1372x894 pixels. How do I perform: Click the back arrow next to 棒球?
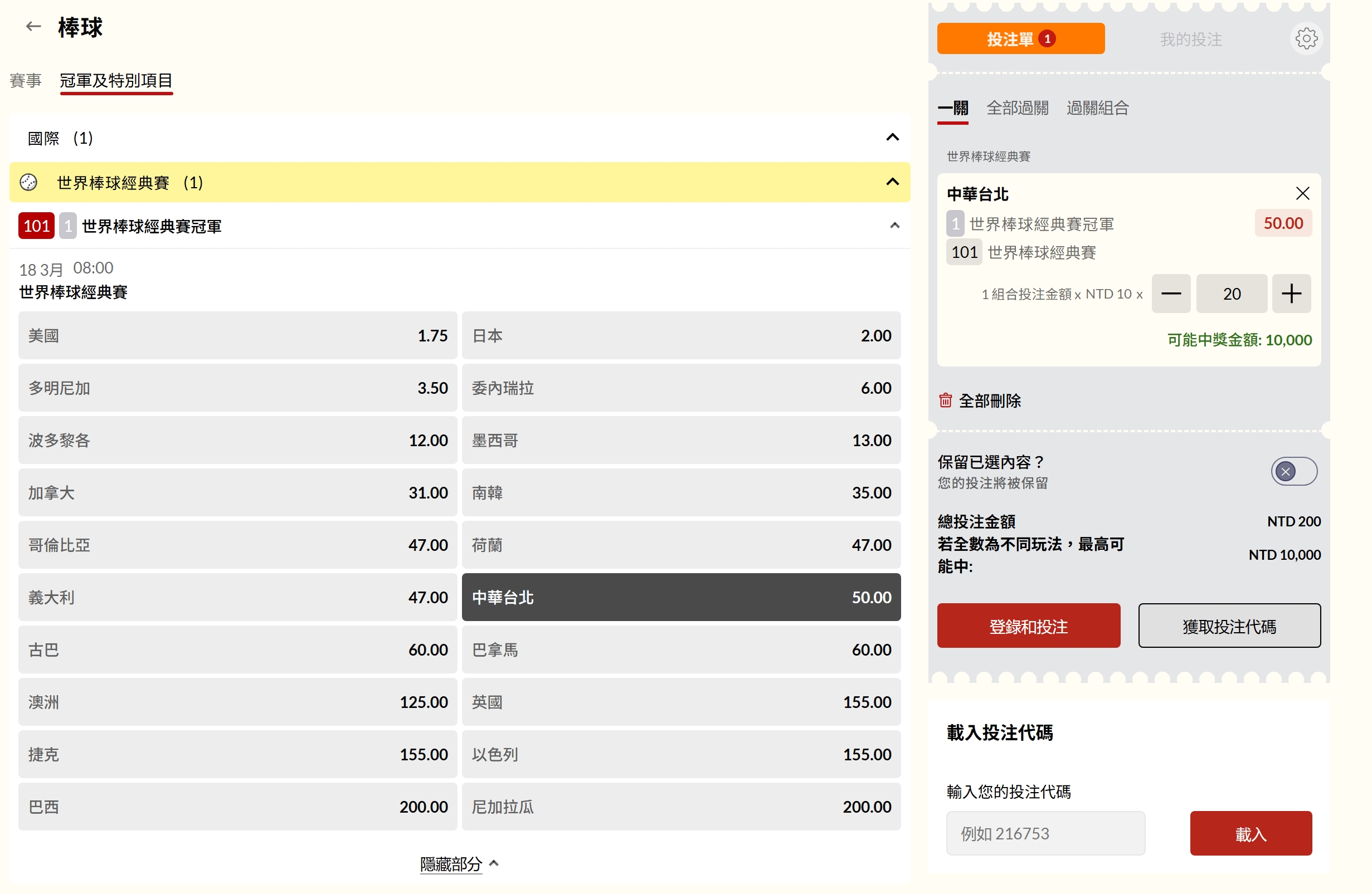pos(33,27)
